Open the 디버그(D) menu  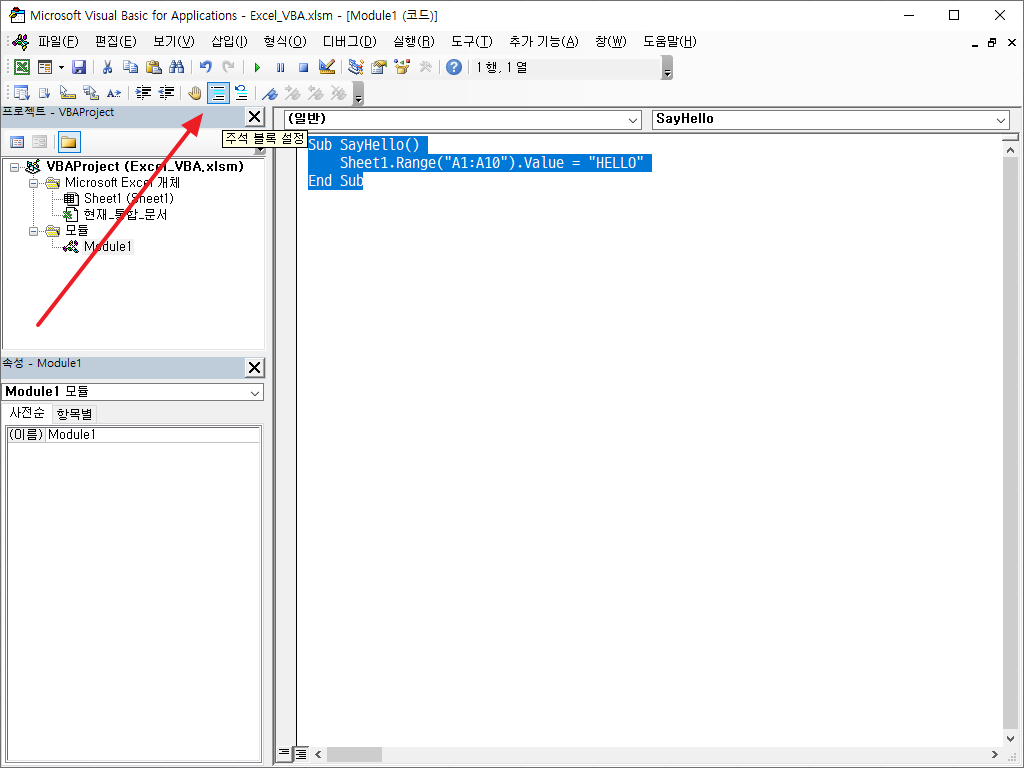point(350,42)
